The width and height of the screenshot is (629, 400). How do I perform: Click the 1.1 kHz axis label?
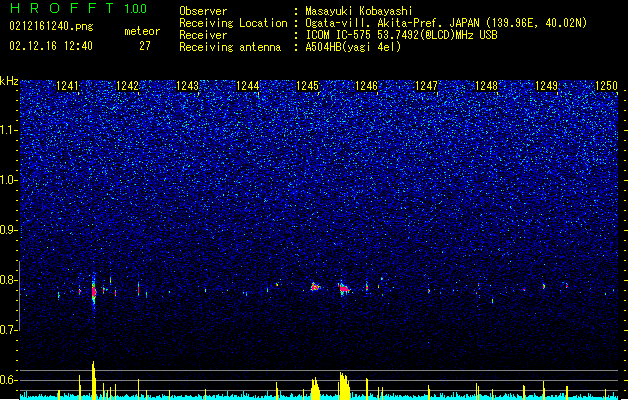[x=9, y=130]
